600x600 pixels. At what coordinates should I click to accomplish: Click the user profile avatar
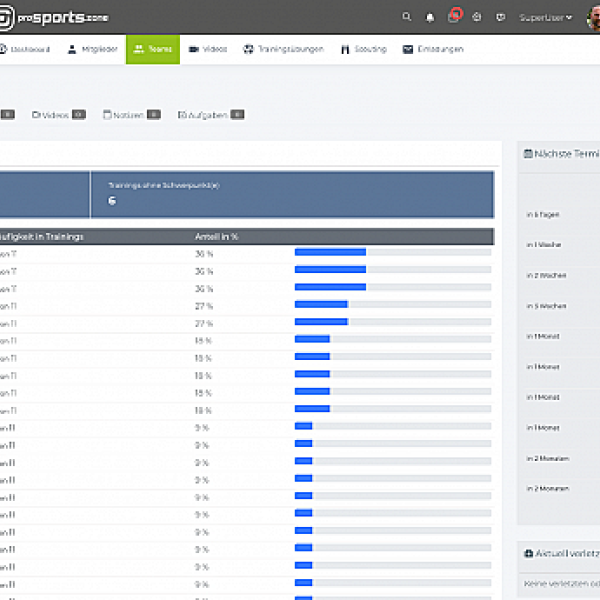pyautogui.click(x=592, y=17)
